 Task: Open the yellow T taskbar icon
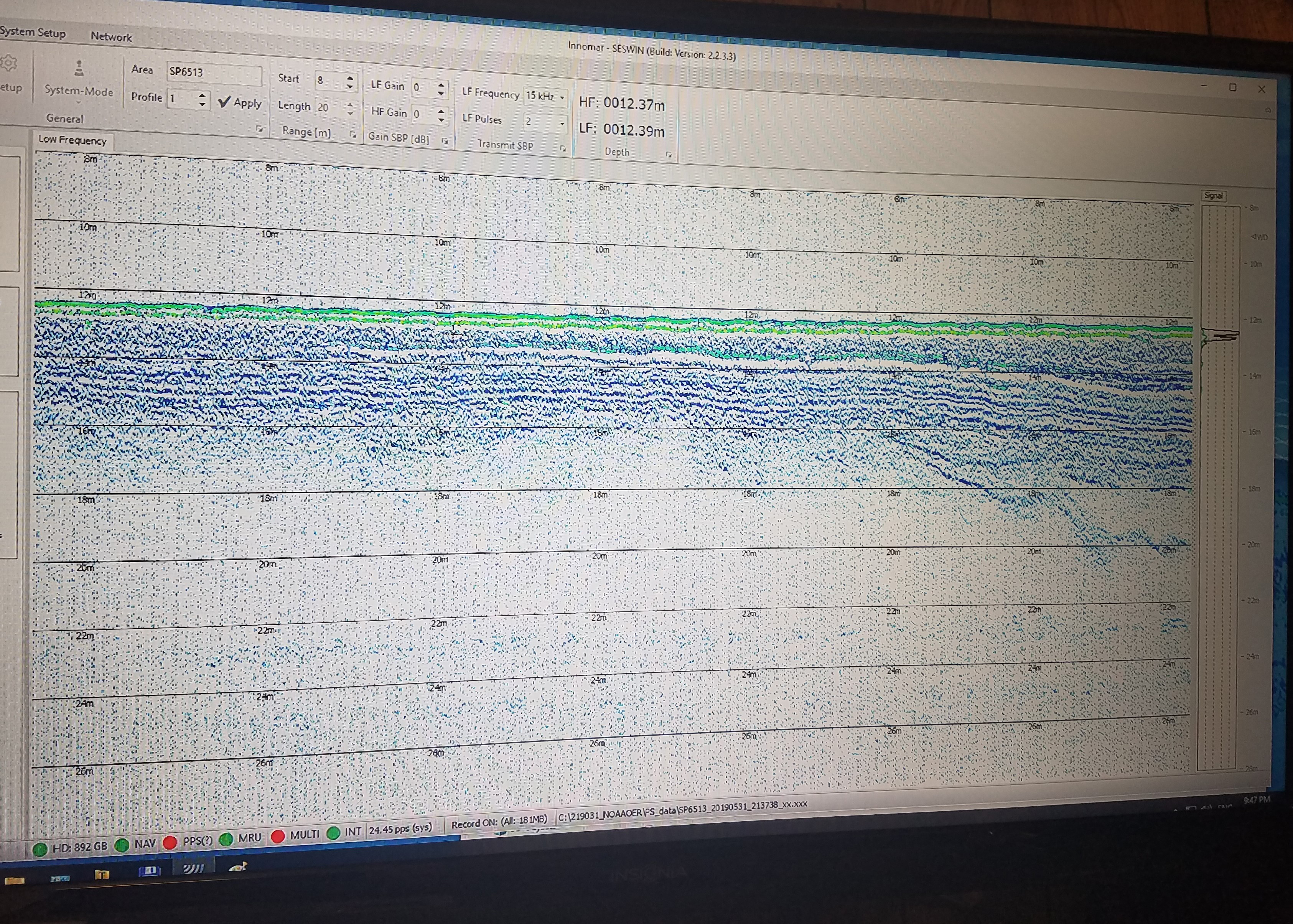tap(101, 875)
